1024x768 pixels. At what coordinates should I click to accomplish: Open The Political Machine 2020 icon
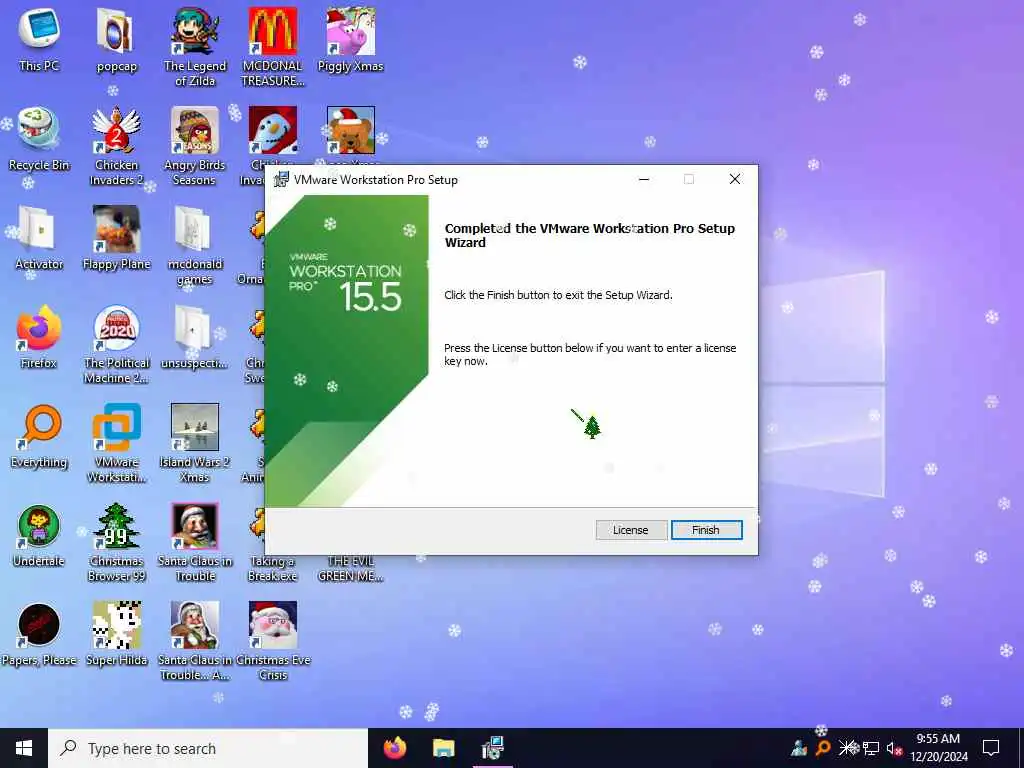[x=117, y=345]
